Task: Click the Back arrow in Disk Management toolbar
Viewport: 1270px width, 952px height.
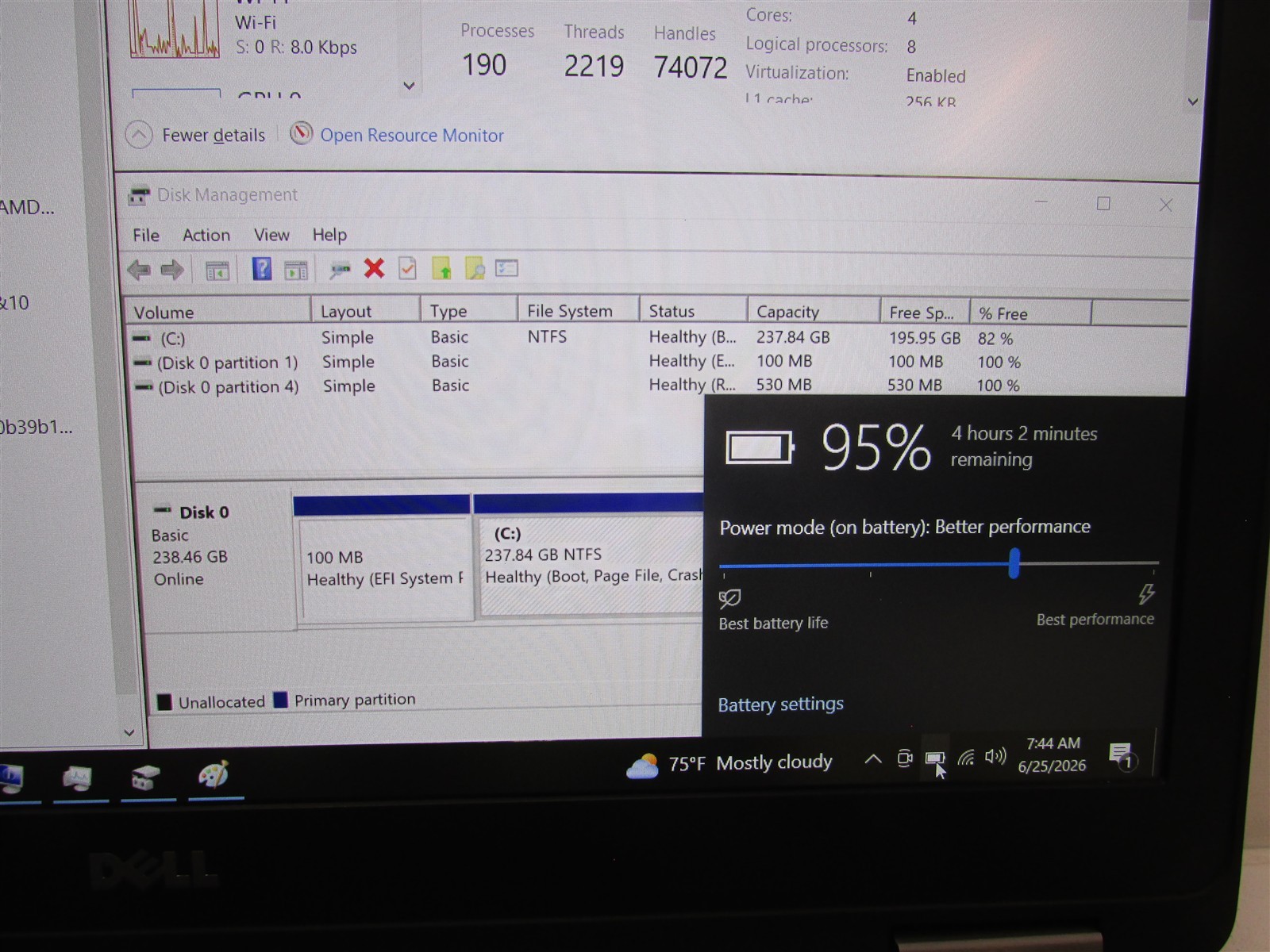Action: click(139, 271)
